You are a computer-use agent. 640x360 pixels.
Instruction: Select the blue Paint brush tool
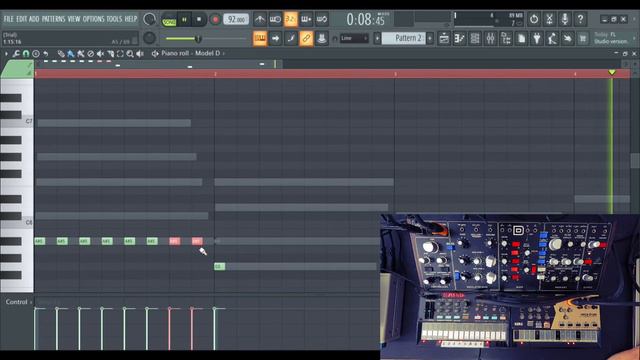[71, 53]
